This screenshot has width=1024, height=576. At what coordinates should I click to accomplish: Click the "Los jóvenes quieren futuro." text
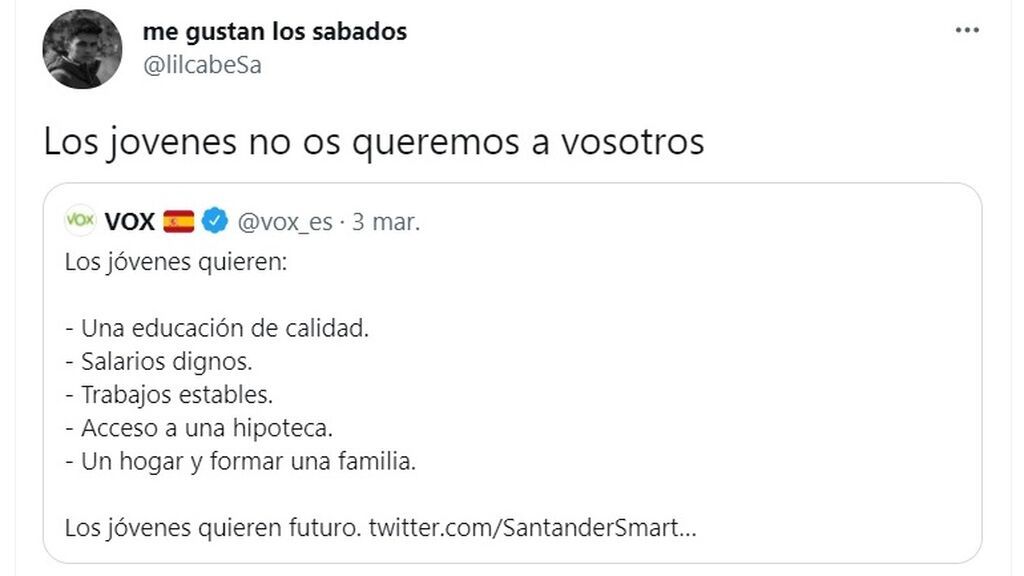(x=212, y=526)
